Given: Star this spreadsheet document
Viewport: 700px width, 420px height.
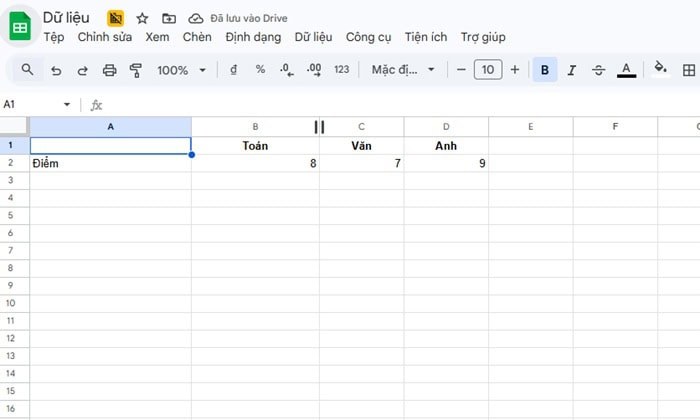Looking at the screenshot, I should [x=142, y=18].
